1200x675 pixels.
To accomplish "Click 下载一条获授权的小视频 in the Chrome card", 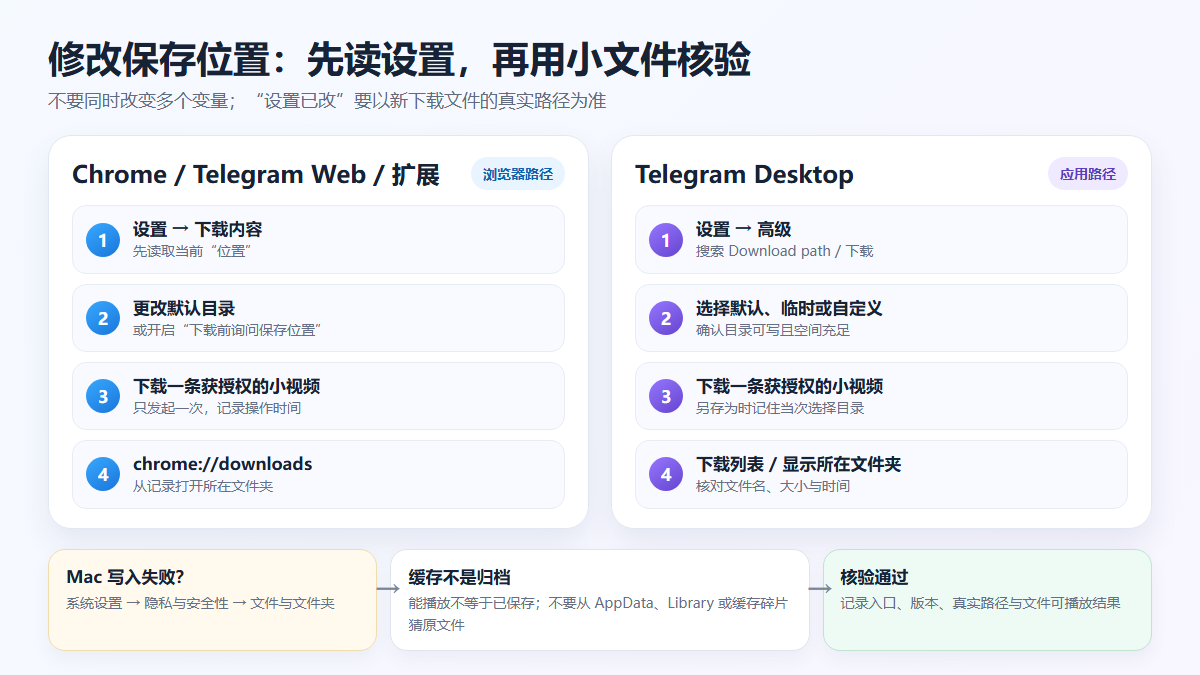I will pyautogui.click(x=227, y=386).
